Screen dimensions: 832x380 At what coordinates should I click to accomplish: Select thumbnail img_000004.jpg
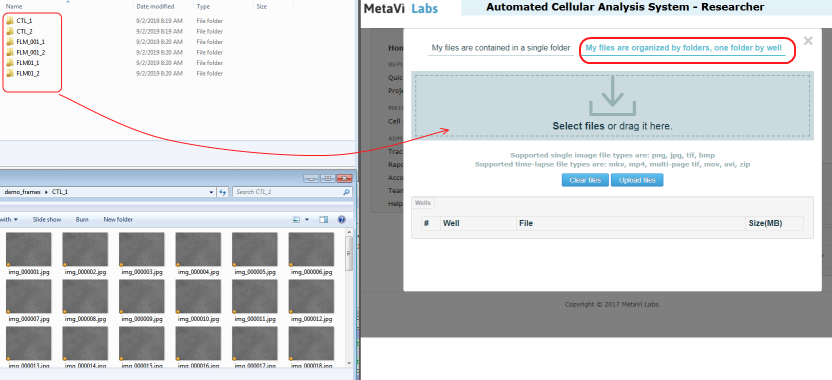pos(198,254)
